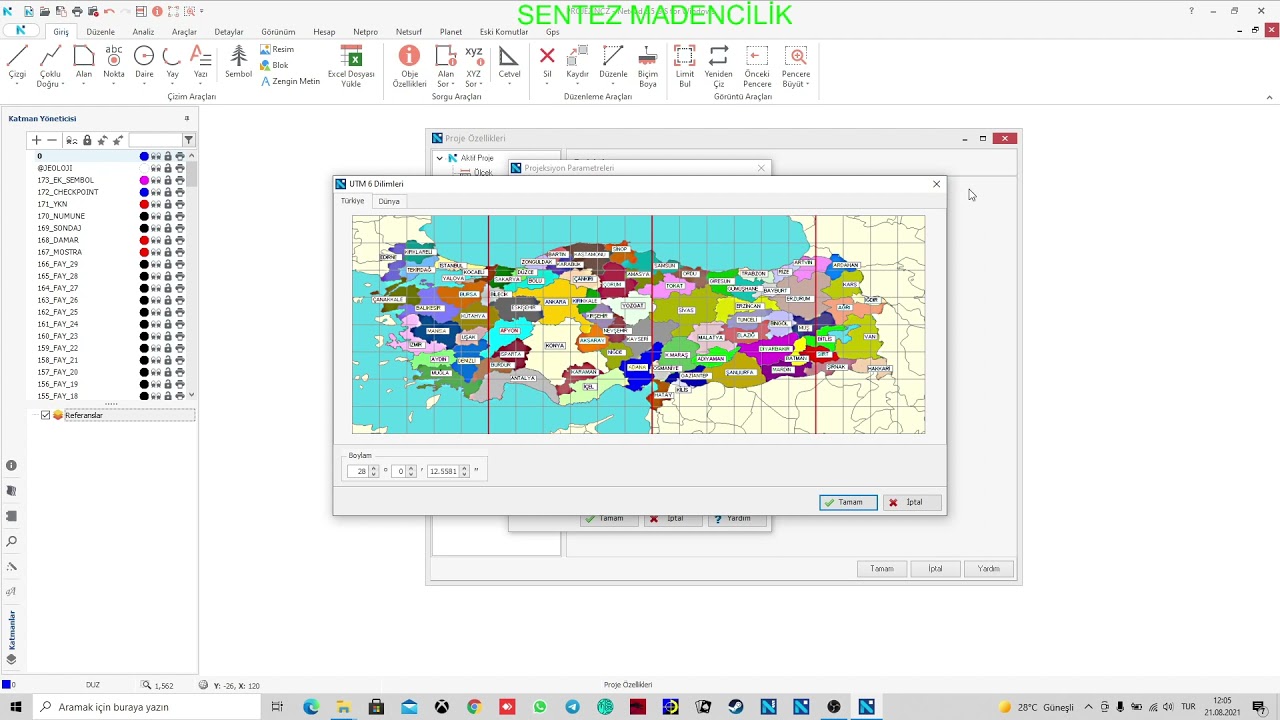Click the Önceki Pencere previous view tool

click(757, 65)
